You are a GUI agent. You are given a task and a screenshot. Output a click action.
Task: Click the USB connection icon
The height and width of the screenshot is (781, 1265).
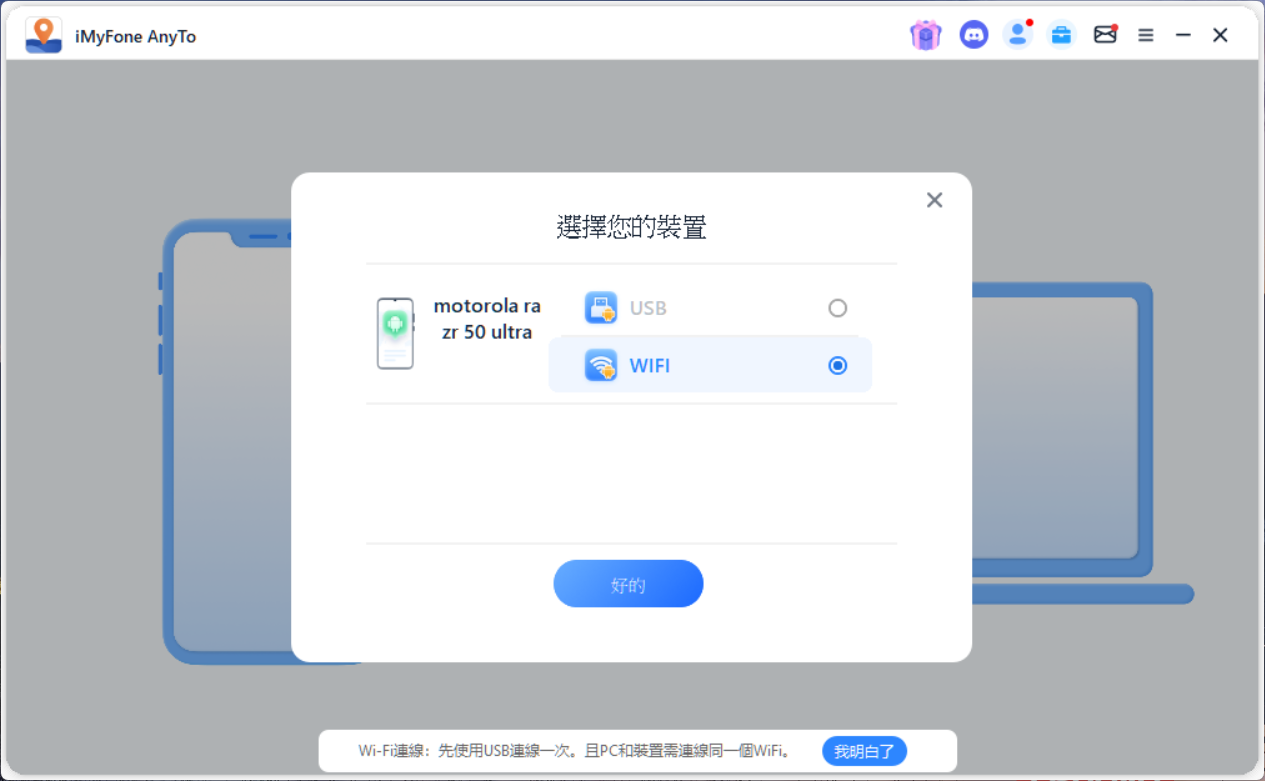(x=600, y=308)
